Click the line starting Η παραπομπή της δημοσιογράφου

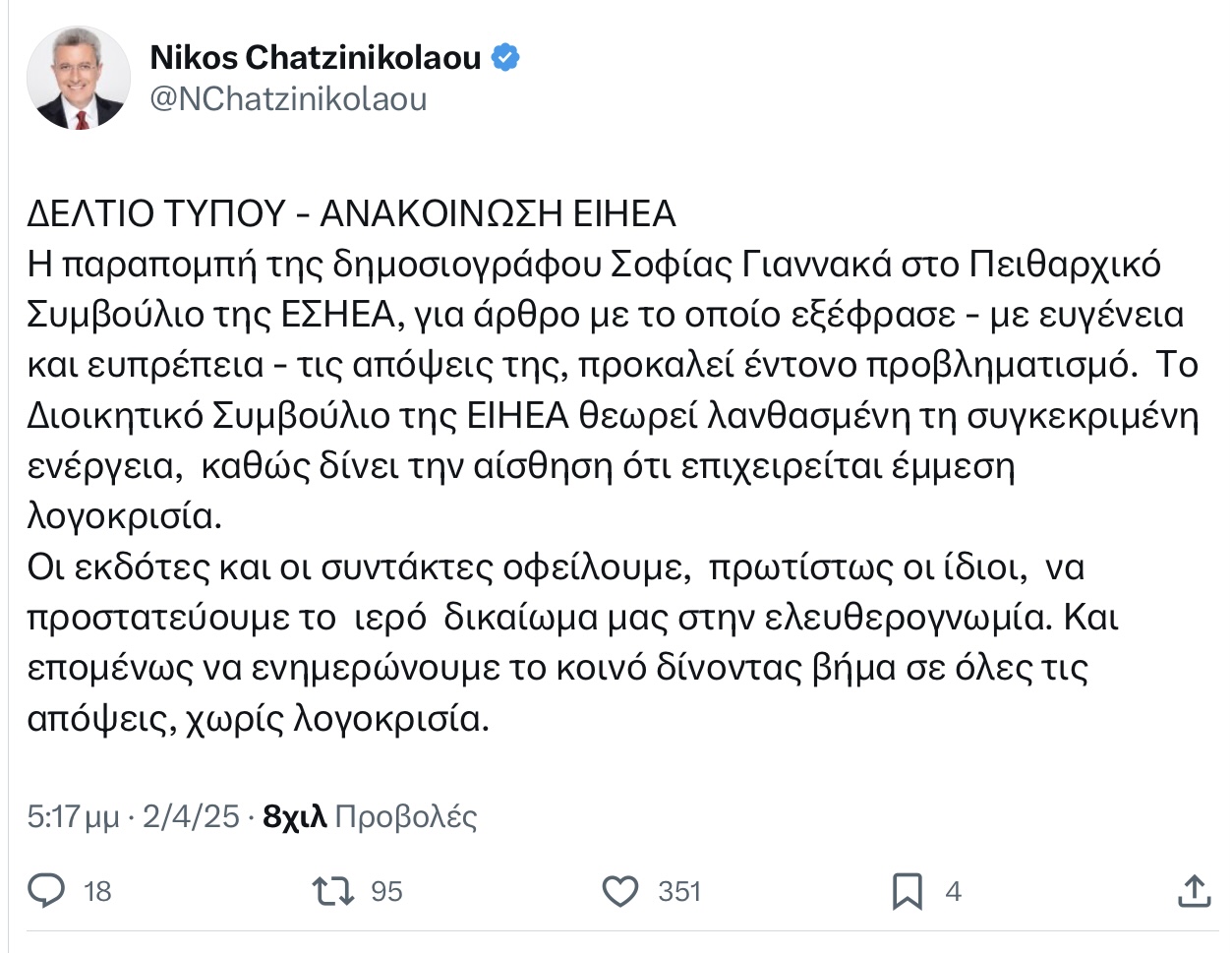[594, 265]
